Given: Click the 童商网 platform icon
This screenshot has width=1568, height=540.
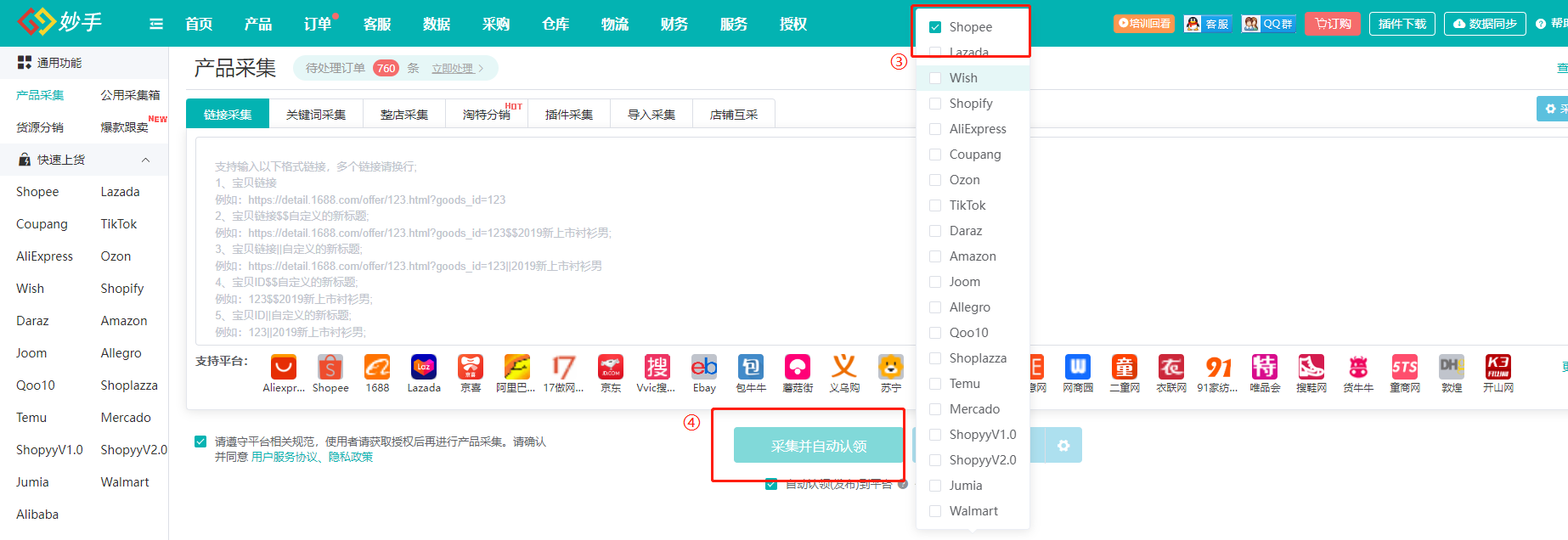Looking at the screenshot, I should 1405,367.
